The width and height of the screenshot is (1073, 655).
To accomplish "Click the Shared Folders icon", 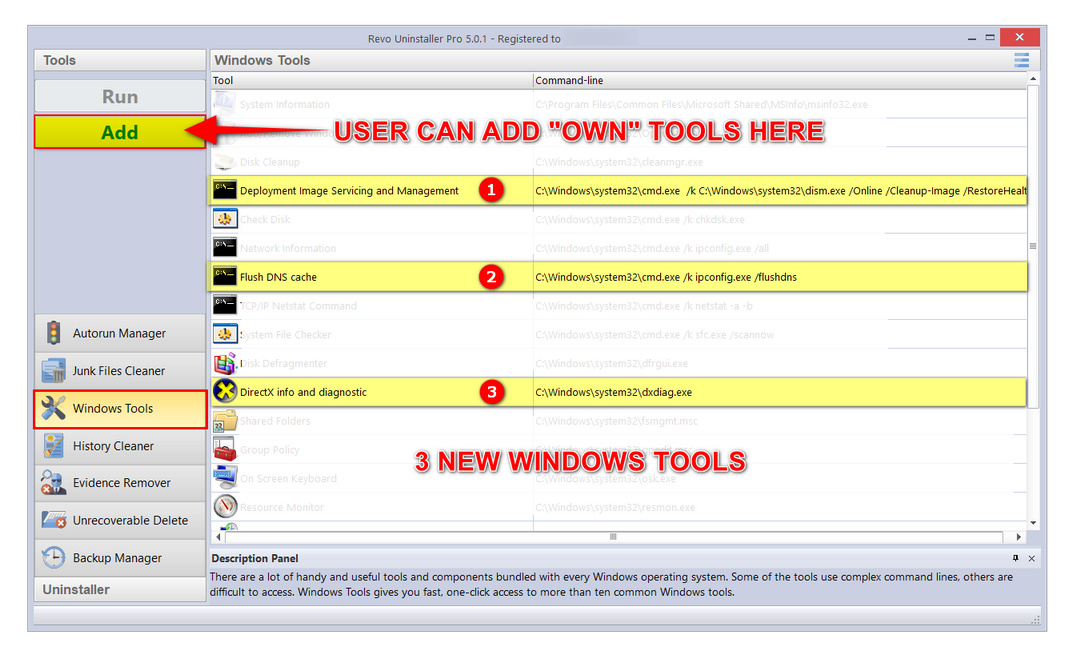I will [224, 420].
